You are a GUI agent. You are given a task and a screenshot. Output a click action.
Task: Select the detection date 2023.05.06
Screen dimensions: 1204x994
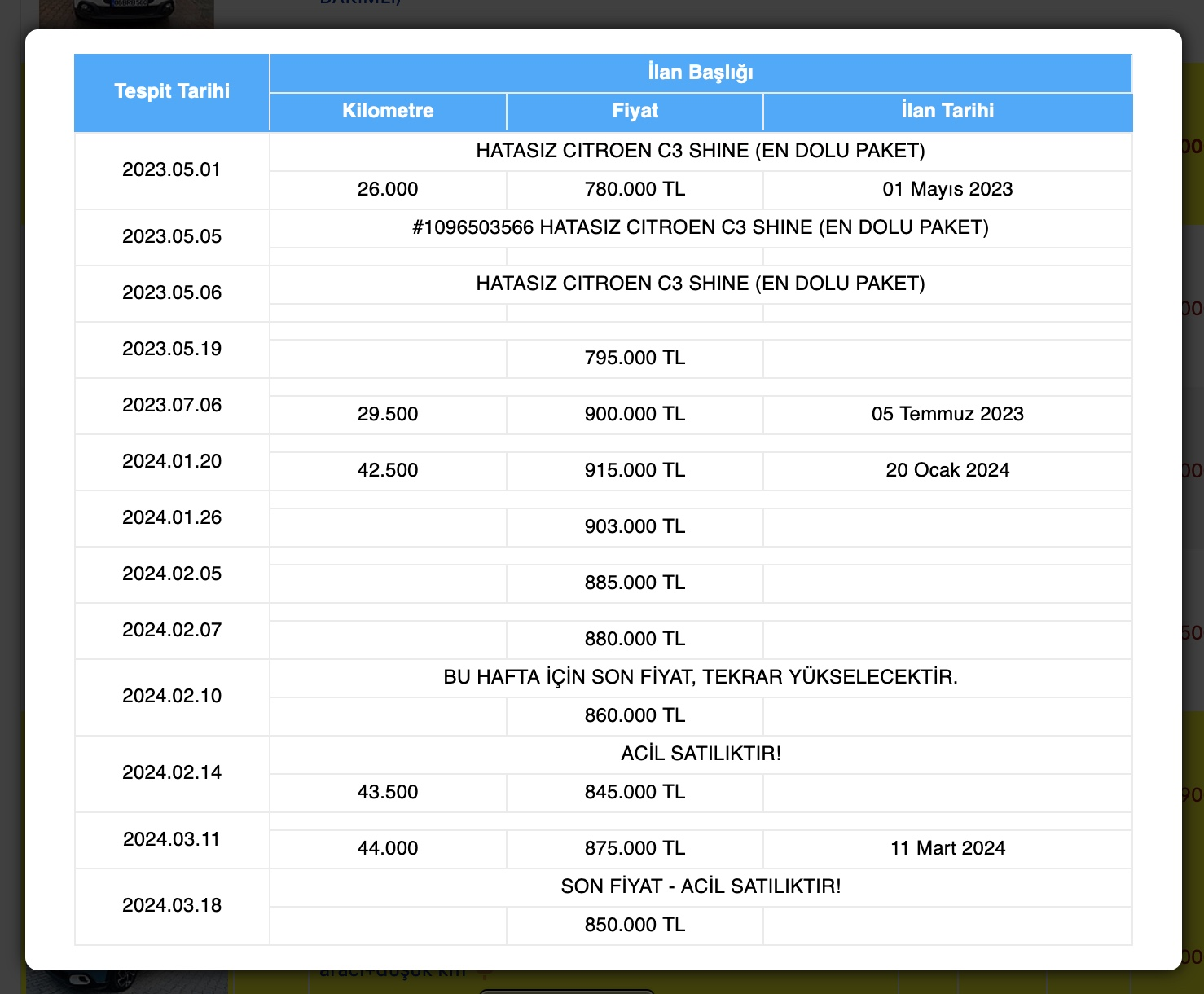172,292
